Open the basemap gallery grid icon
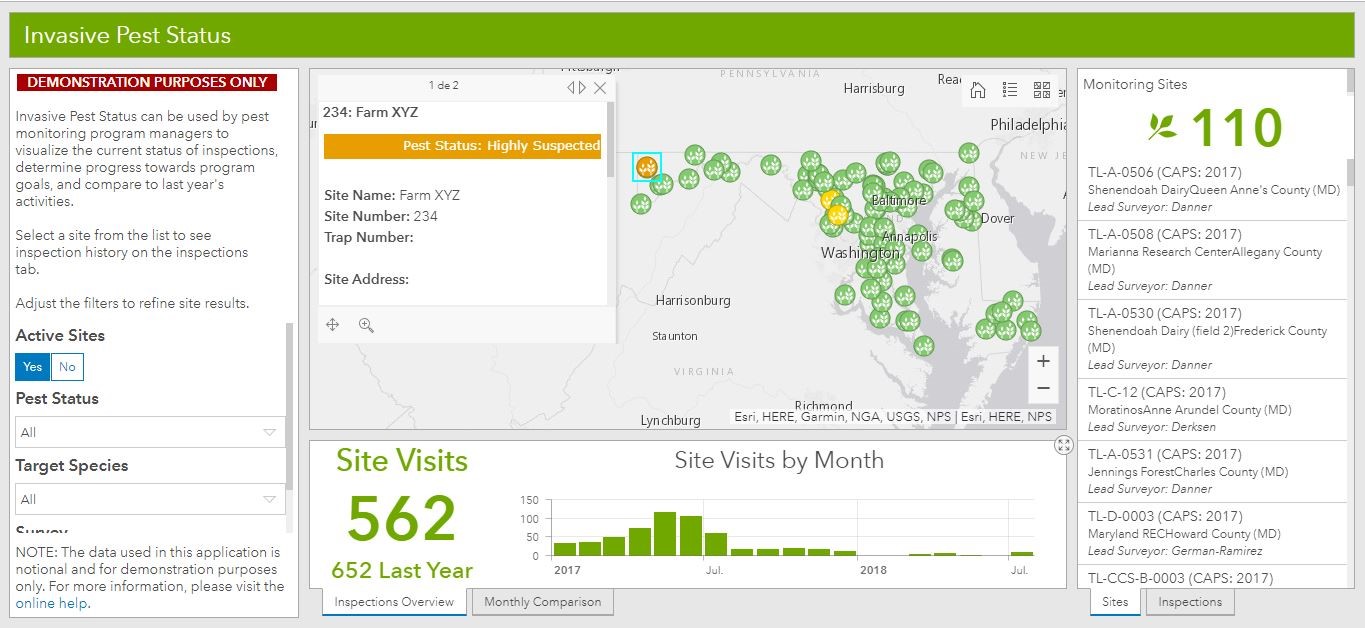 click(x=1042, y=90)
